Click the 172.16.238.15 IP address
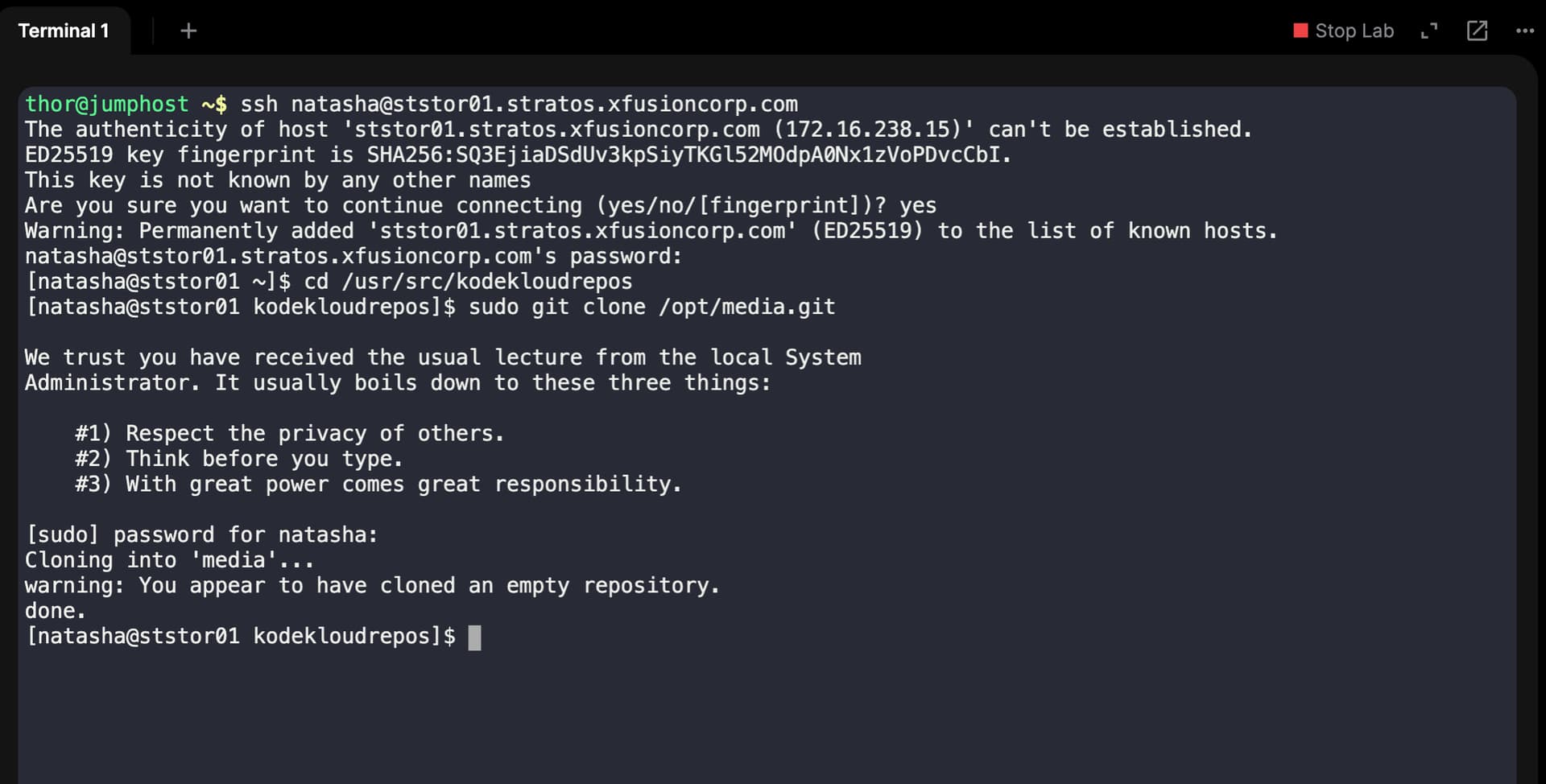 click(872, 130)
